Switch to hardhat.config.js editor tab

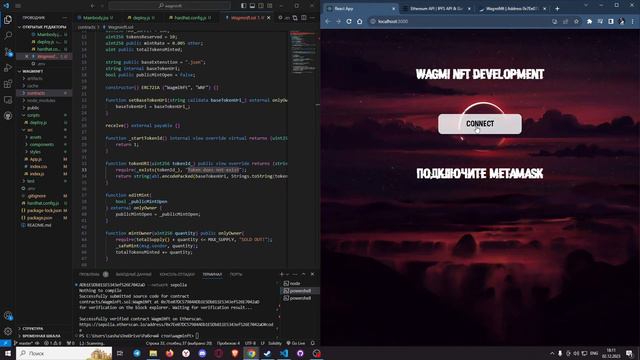coord(191,18)
